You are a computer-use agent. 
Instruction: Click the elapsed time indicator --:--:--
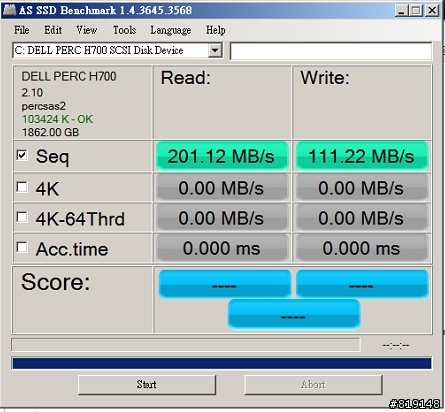coord(396,345)
